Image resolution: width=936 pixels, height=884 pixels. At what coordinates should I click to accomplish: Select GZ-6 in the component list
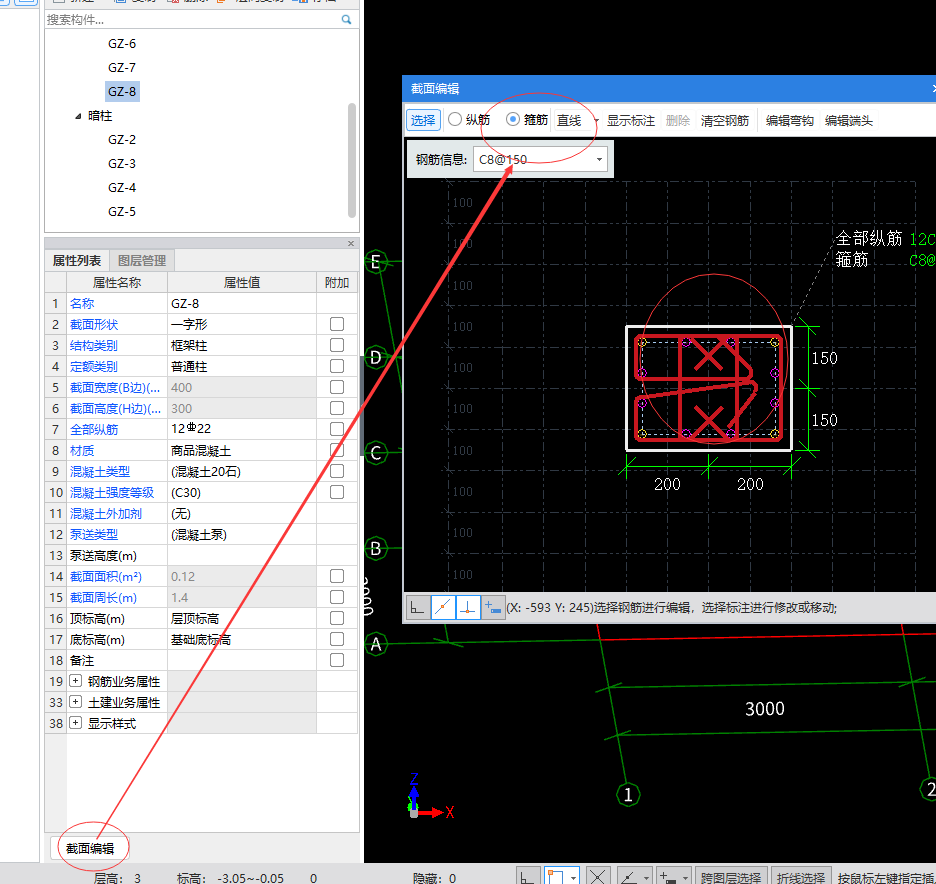coord(122,44)
